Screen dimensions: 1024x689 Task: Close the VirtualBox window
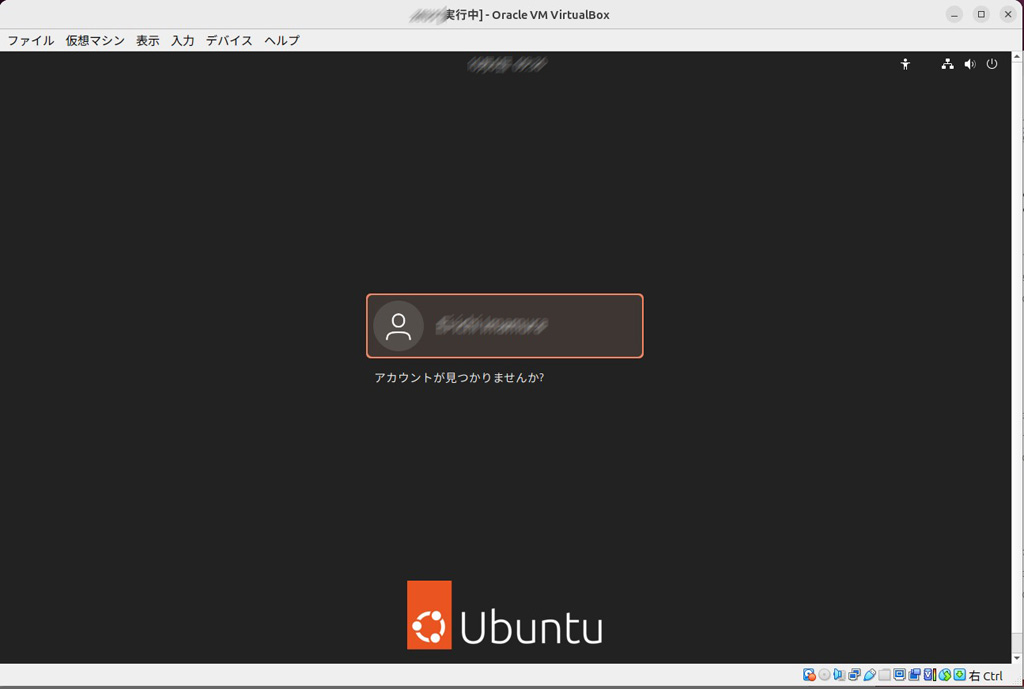[x=1008, y=14]
